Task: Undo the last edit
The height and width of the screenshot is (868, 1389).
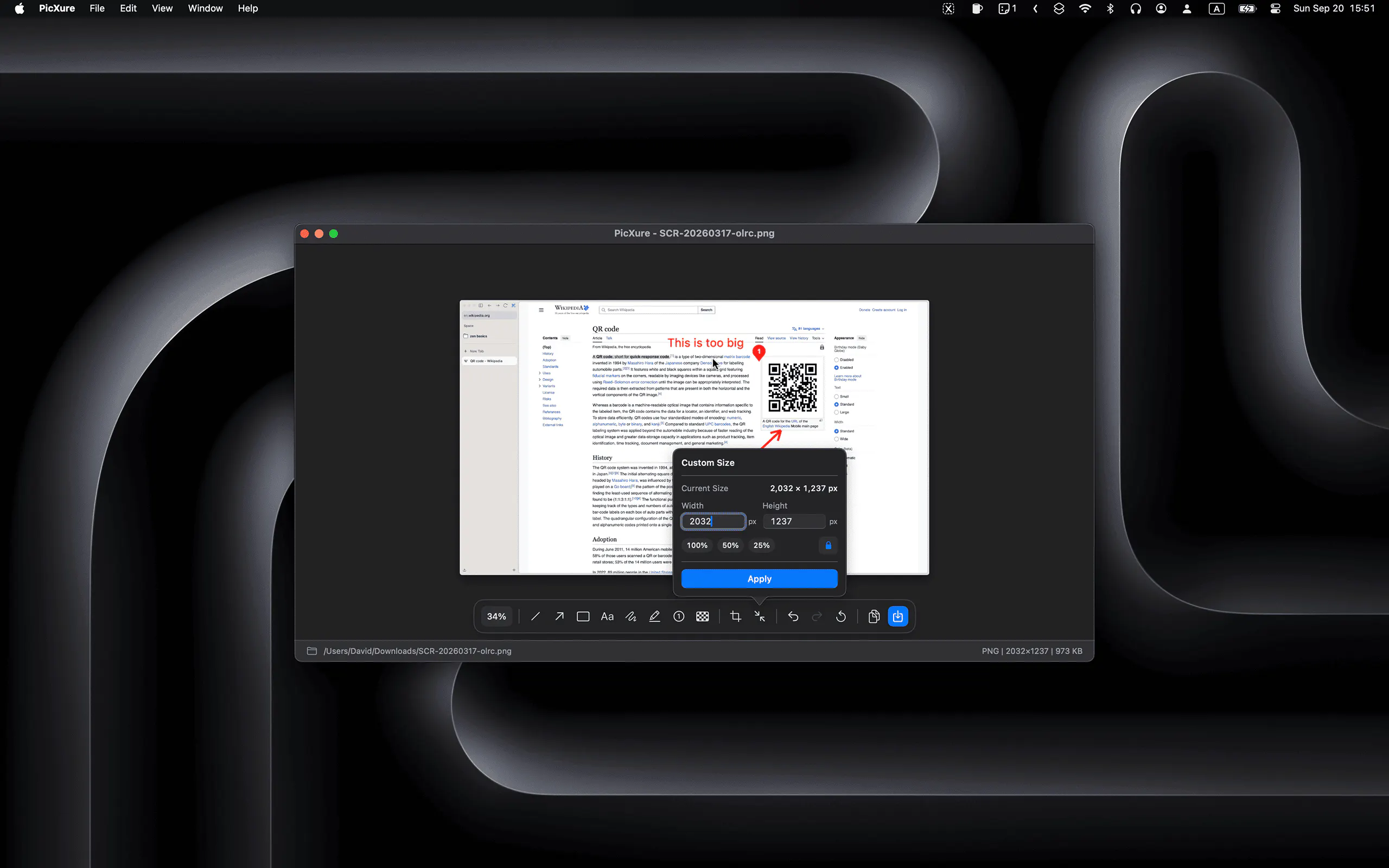Action: tap(793, 617)
